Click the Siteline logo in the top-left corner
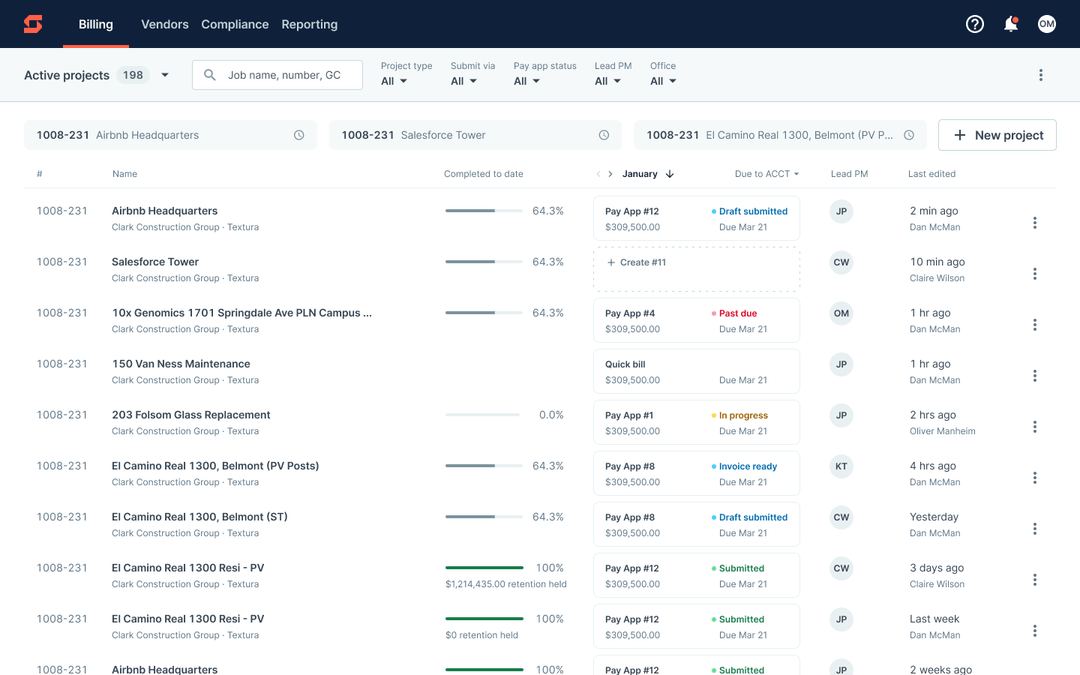 tap(32, 23)
